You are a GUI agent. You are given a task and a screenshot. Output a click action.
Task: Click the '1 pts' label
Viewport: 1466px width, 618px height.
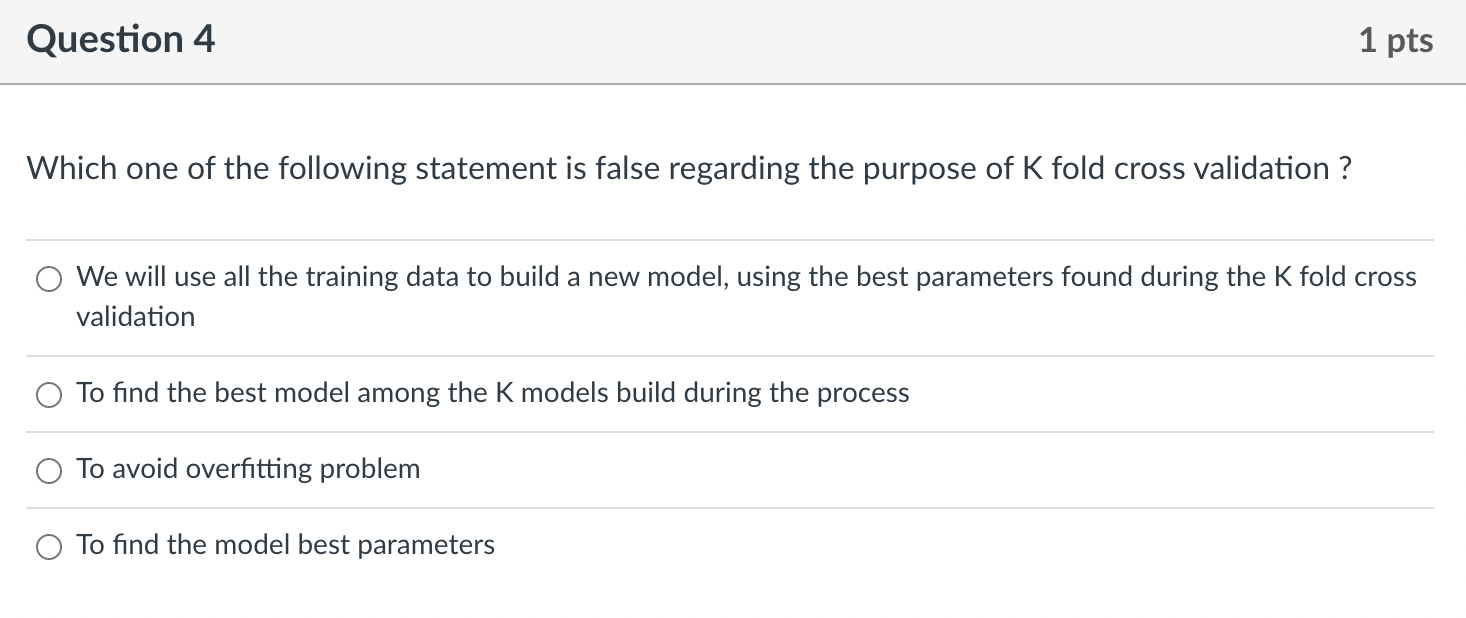tap(1397, 39)
